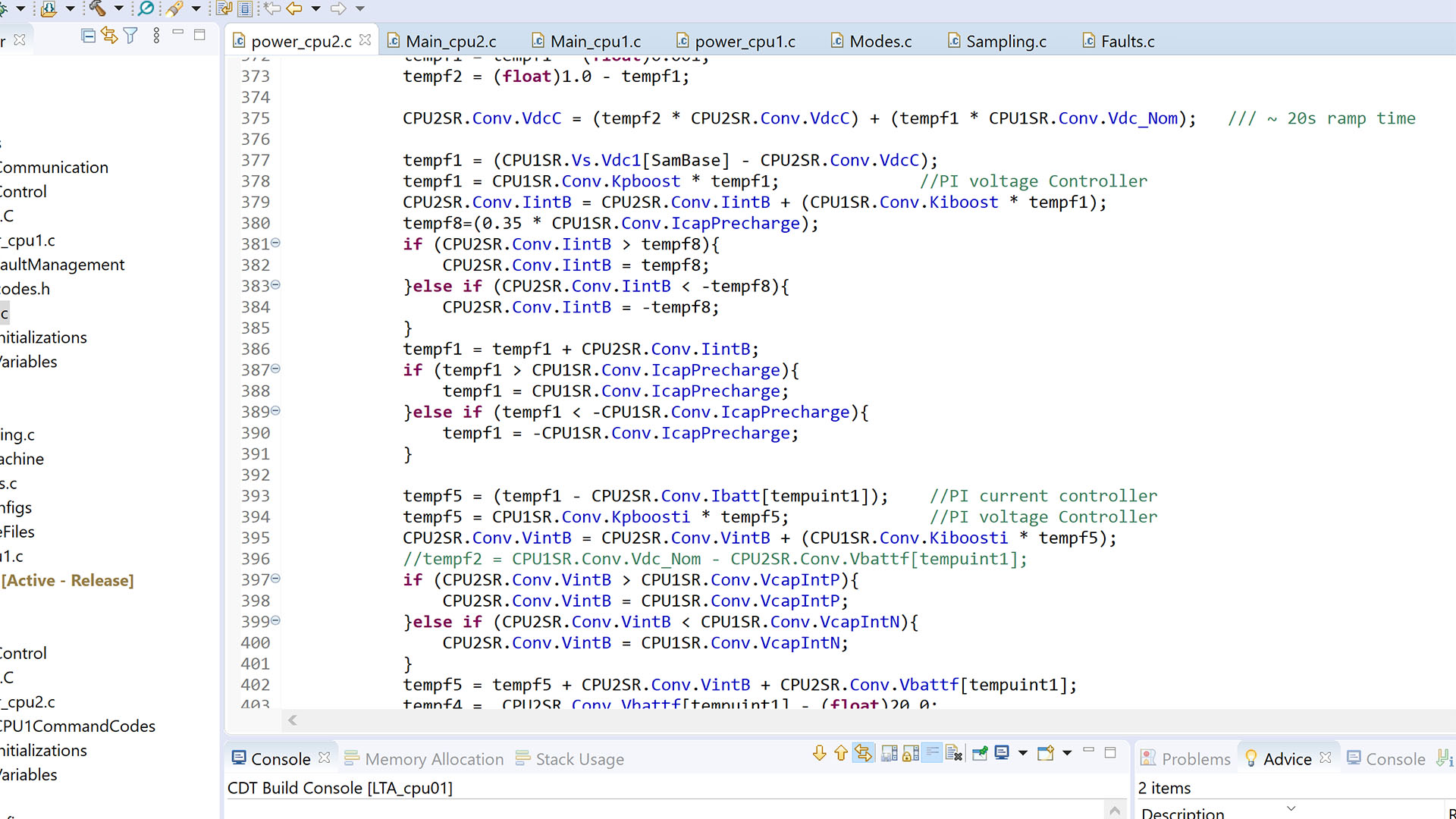Image resolution: width=1456 pixels, height=819 pixels.
Task: Open the Project Explorer view menu
Action: click(156, 36)
